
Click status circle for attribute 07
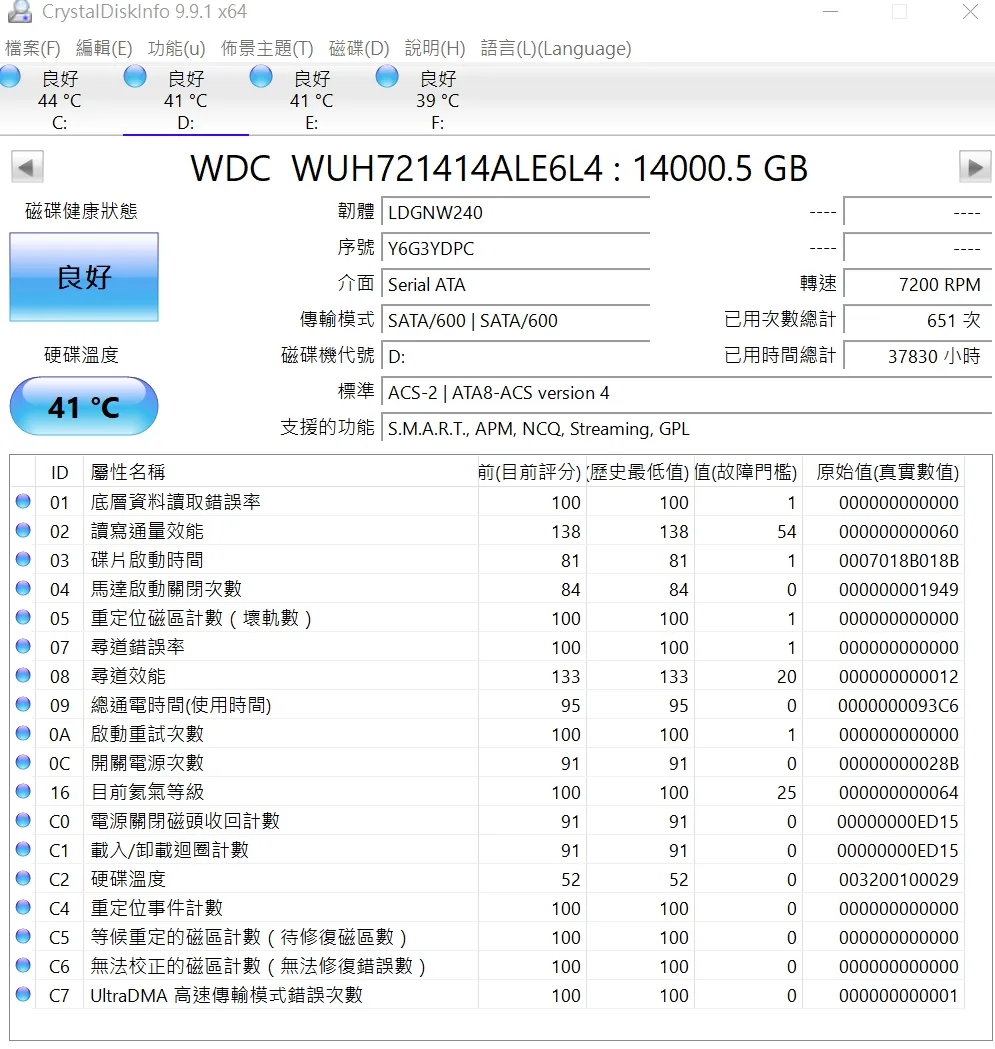tap(23, 646)
